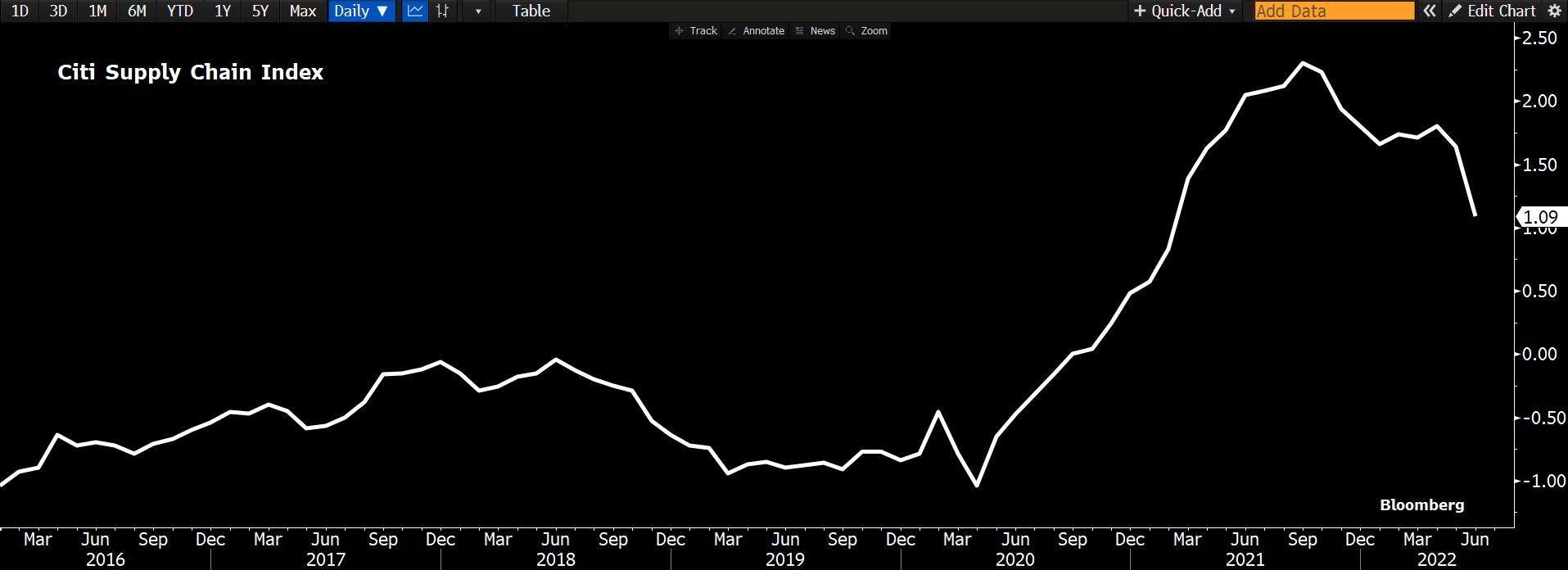Enable the Annotate pencil tool
The height and width of the screenshot is (570, 1568).
(756, 31)
